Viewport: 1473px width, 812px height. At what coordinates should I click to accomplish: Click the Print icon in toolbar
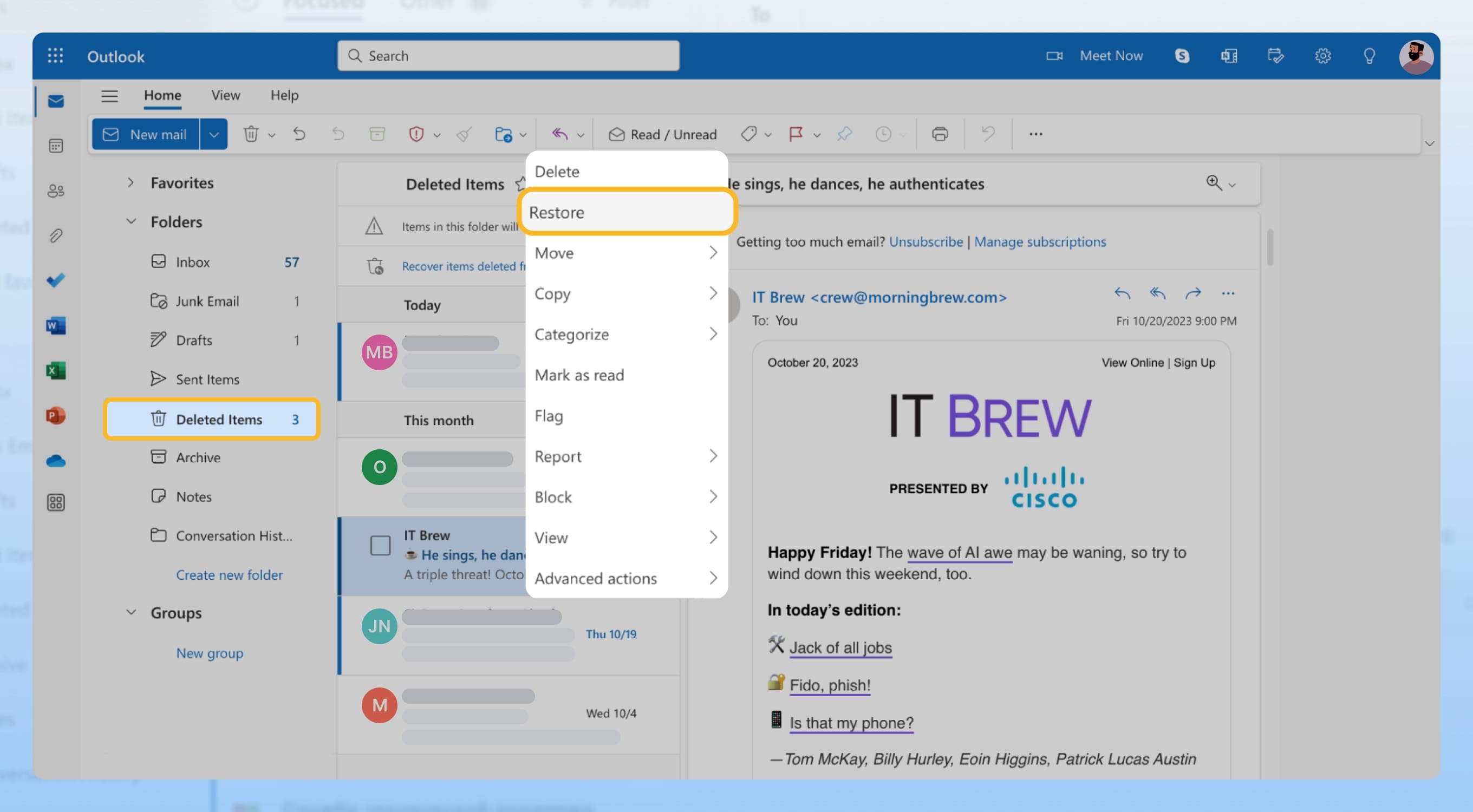[x=938, y=133]
